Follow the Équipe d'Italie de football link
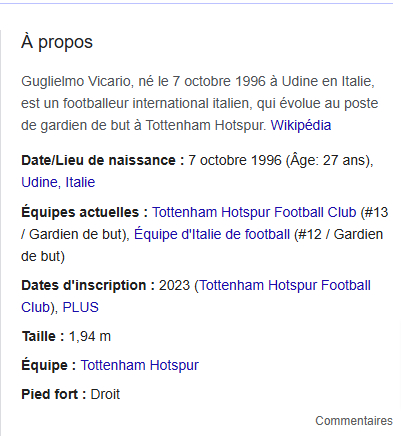401x436 pixels. coord(212,234)
